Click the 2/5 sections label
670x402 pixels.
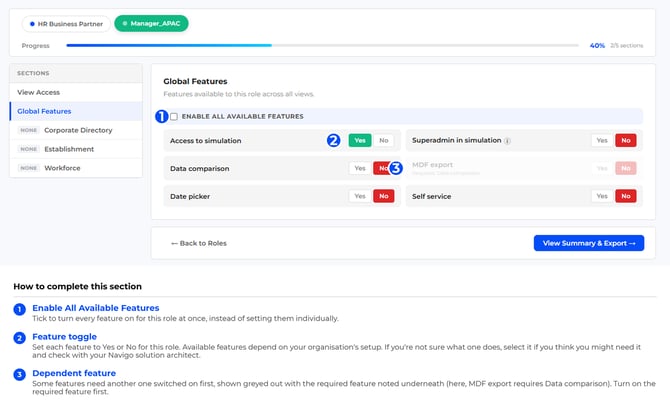coord(626,45)
